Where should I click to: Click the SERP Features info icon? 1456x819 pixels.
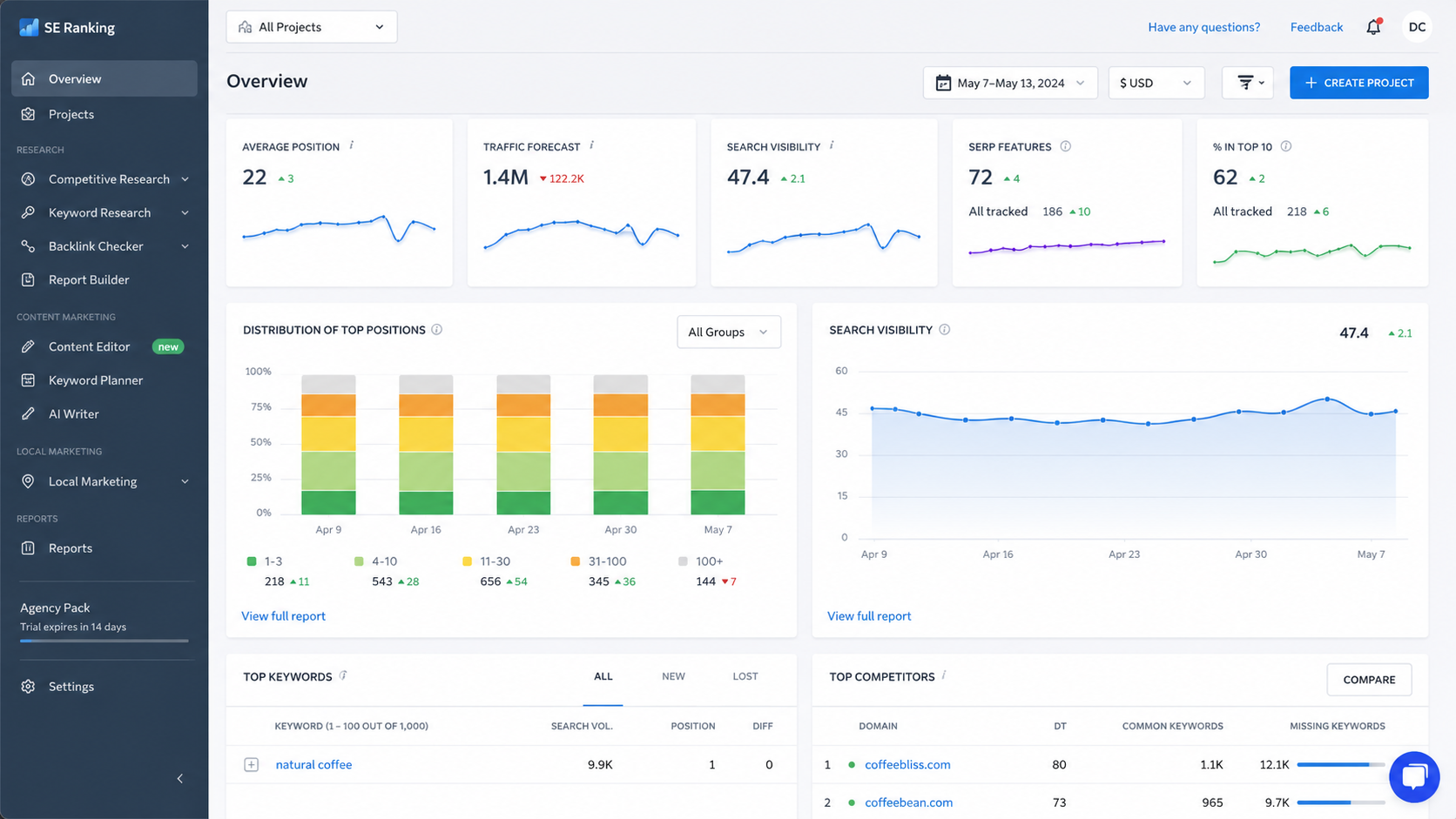(x=1065, y=146)
